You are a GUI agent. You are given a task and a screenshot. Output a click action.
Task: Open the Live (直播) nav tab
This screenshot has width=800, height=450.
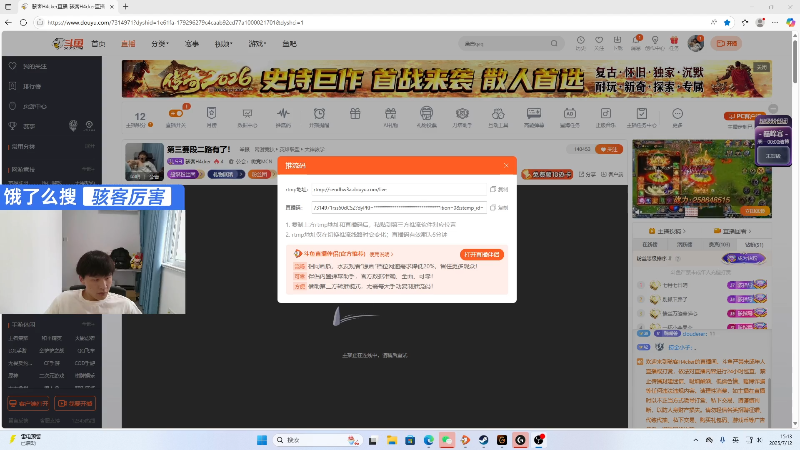click(128, 44)
